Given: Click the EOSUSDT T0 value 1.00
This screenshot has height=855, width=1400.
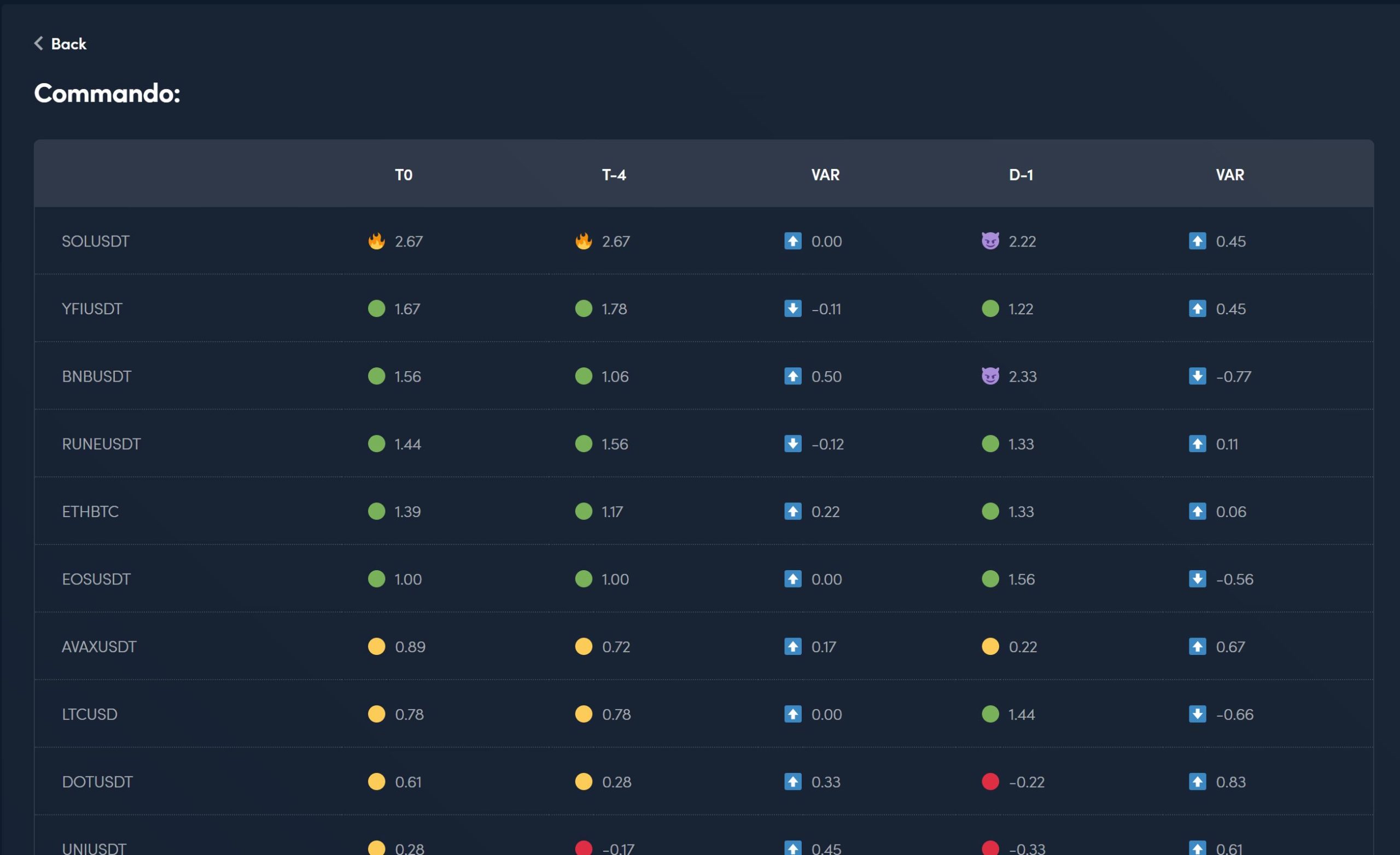Looking at the screenshot, I should coord(408,579).
